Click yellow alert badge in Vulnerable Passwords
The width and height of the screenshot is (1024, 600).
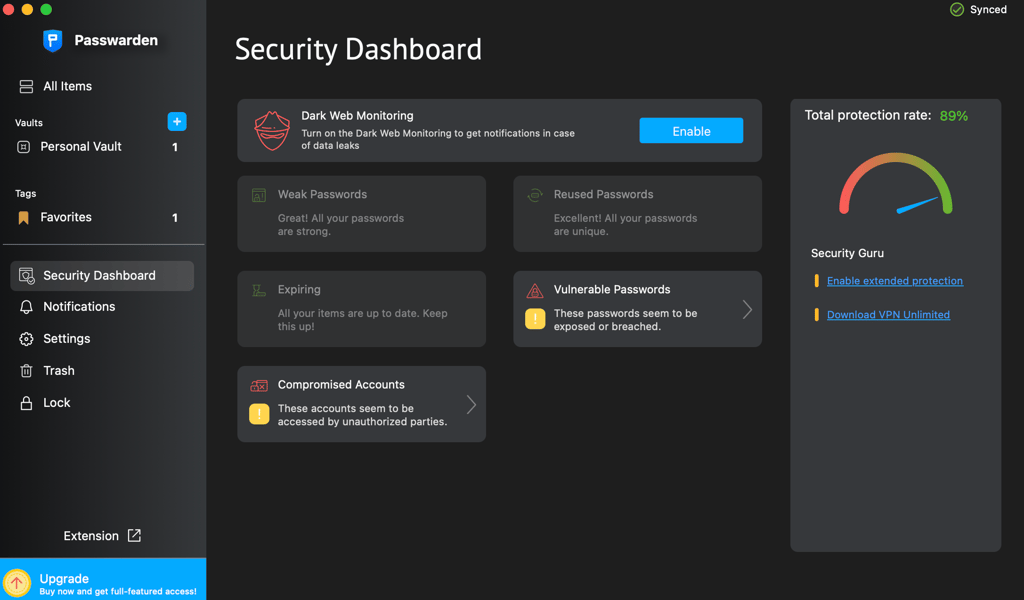click(535, 319)
